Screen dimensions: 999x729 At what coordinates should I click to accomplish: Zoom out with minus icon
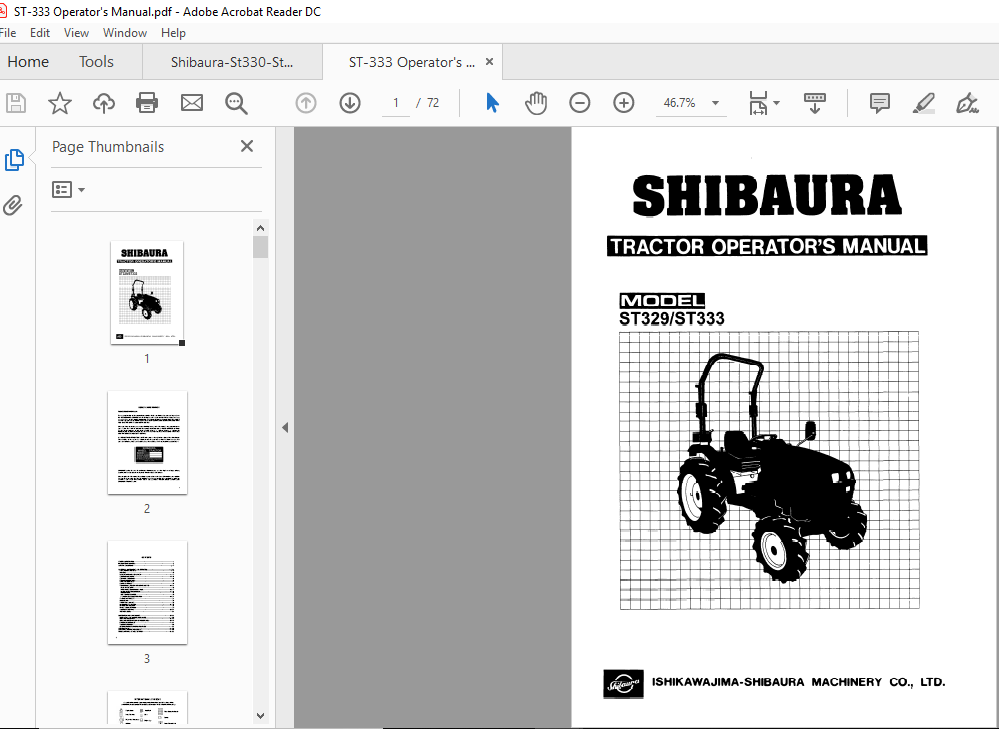580,103
